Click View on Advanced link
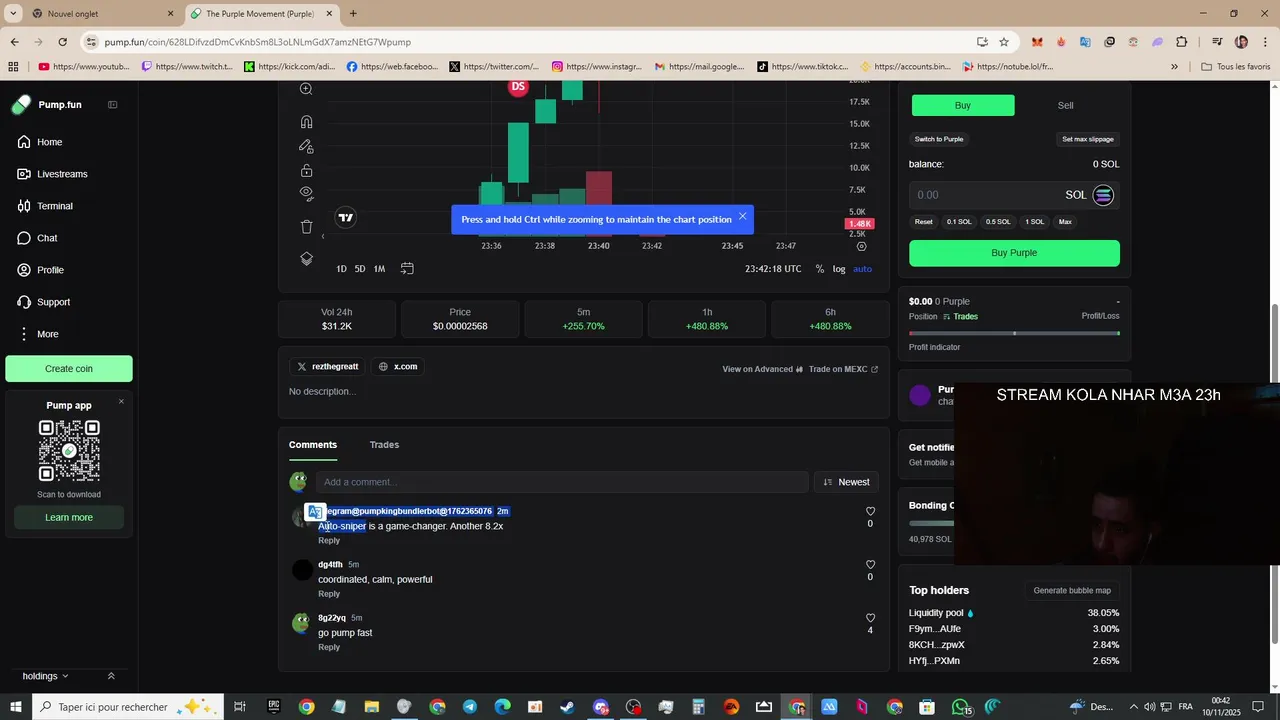1280x720 pixels. tap(763, 369)
